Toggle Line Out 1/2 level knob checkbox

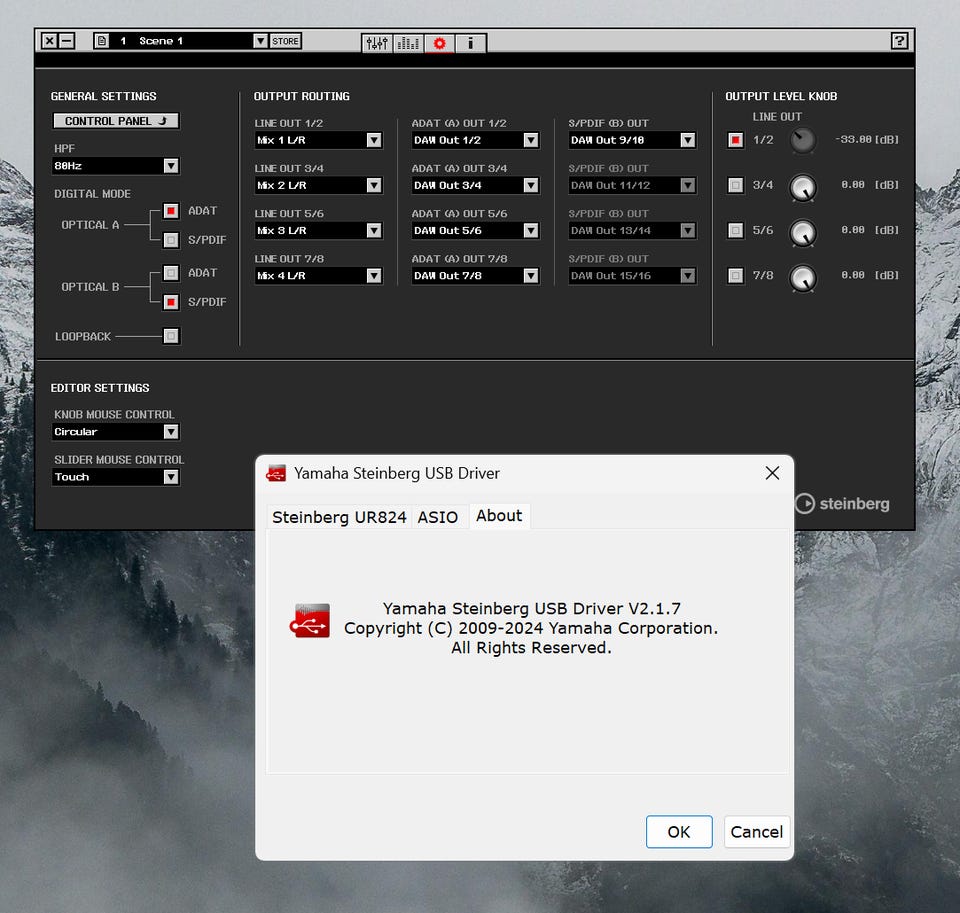click(736, 140)
